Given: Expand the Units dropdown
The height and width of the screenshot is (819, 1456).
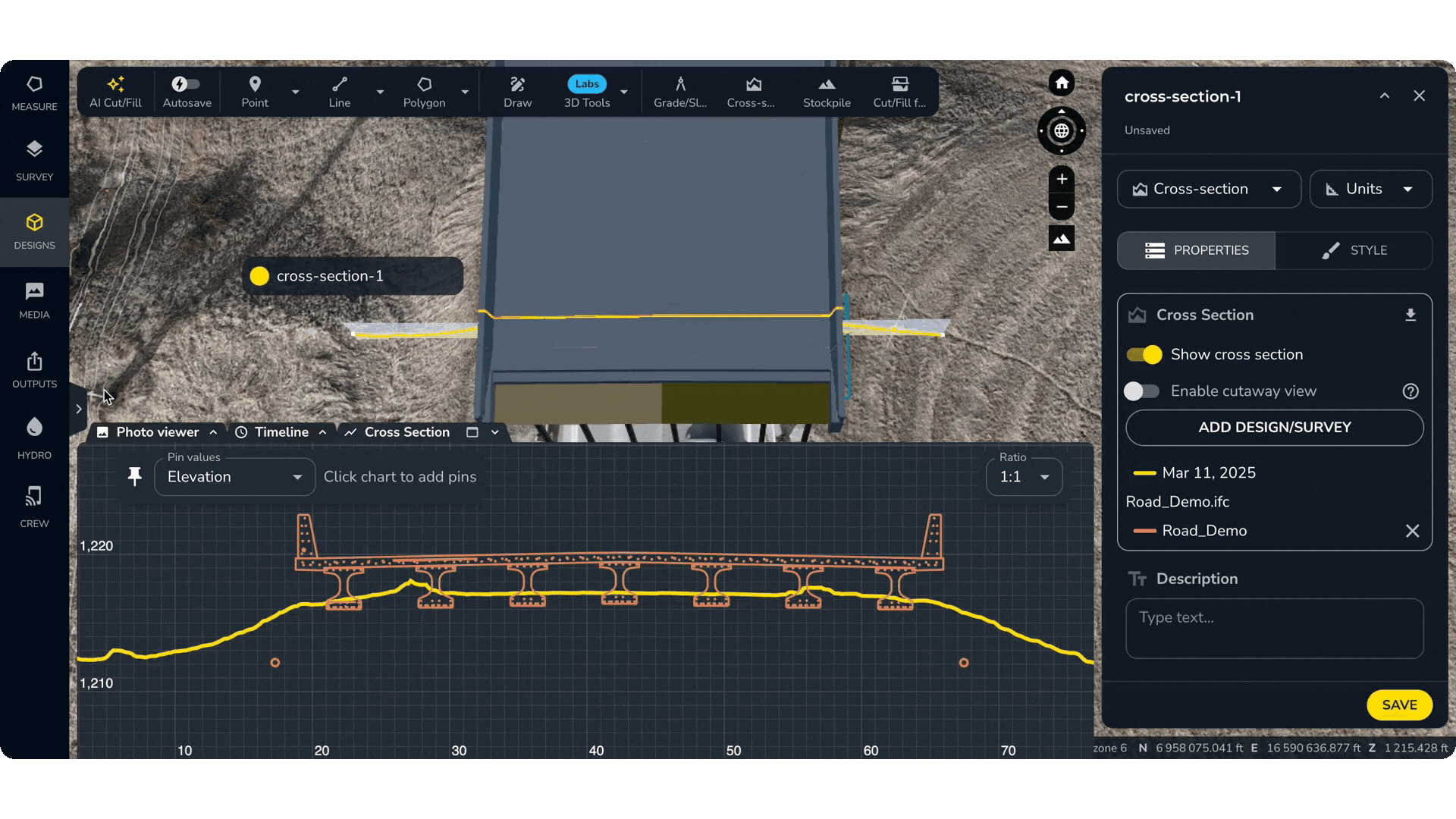Looking at the screenshot, I should tap(1370, 189).
